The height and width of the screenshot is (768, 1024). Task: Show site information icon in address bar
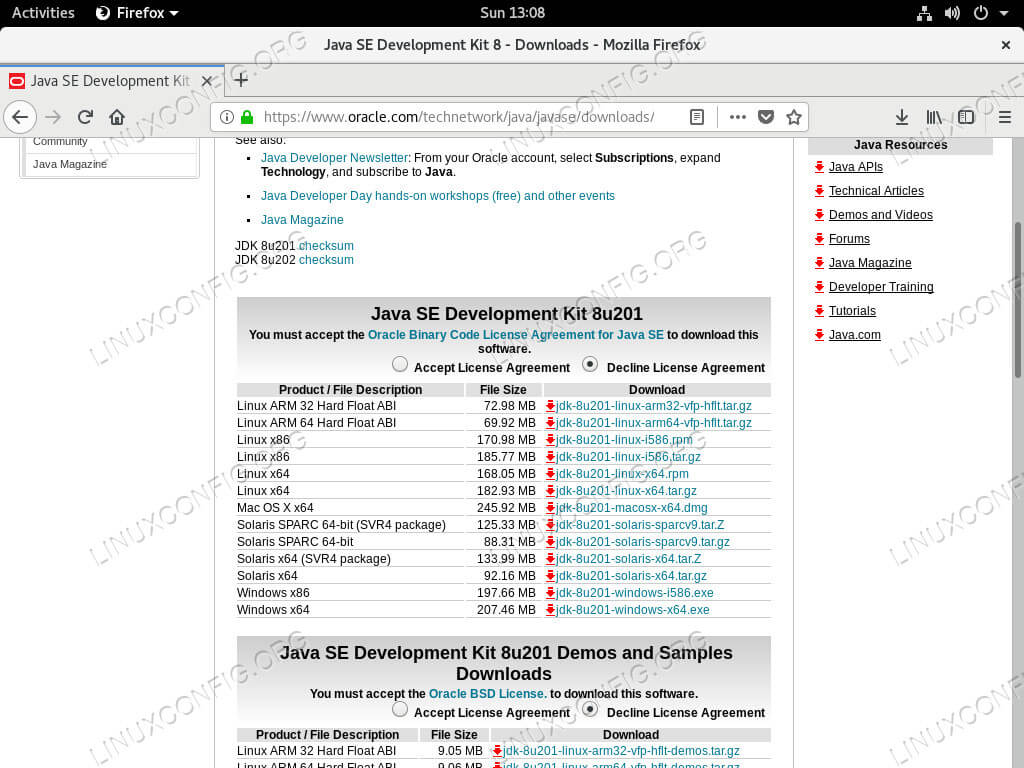227,118
